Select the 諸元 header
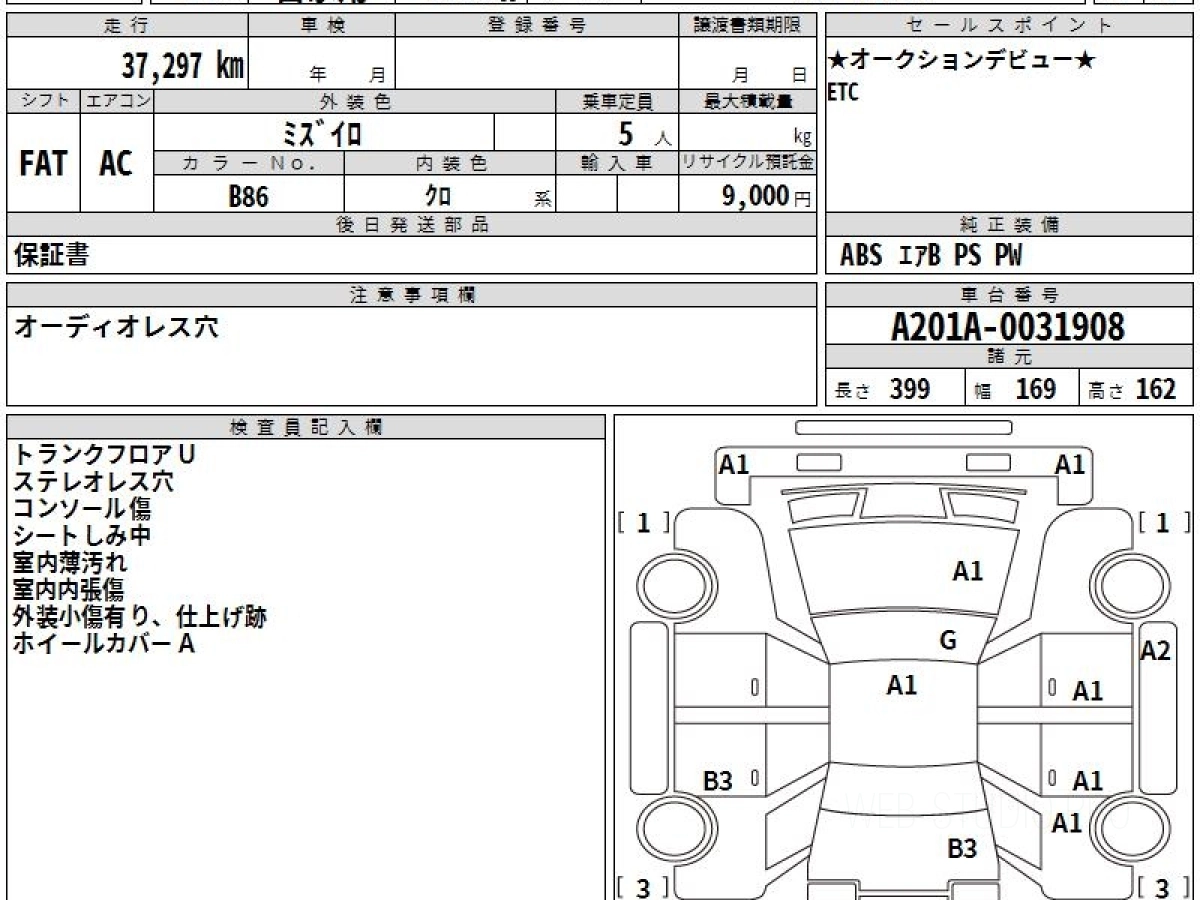Image resolution: width=1200 pixels, height=900 pixels. tap(1009, 357)
